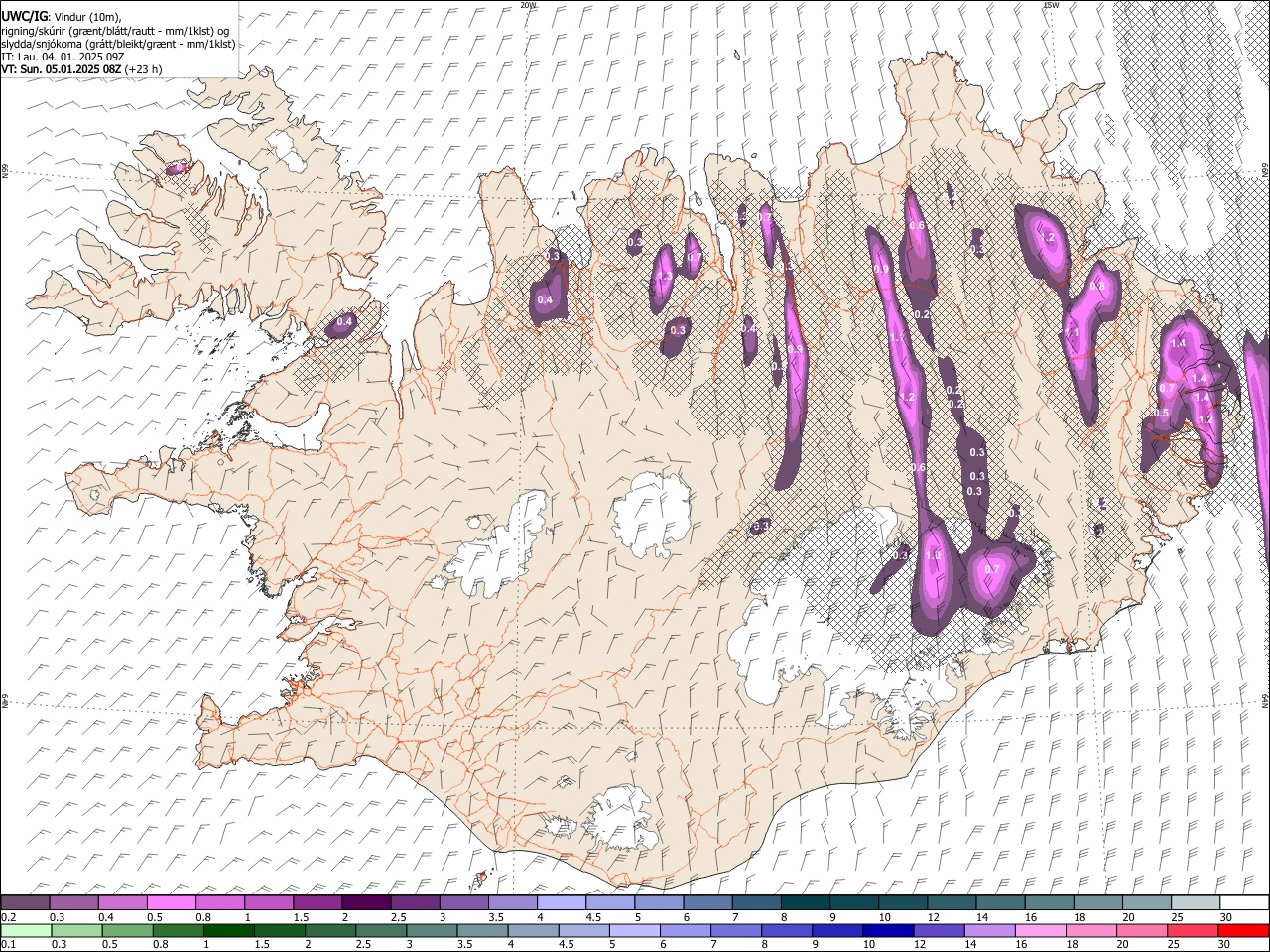Viewport: 1270px width, 952px height.
Task: Click the '0.1' label in the lower legend row
Action: pyautogui.click(x=7, y=945)
